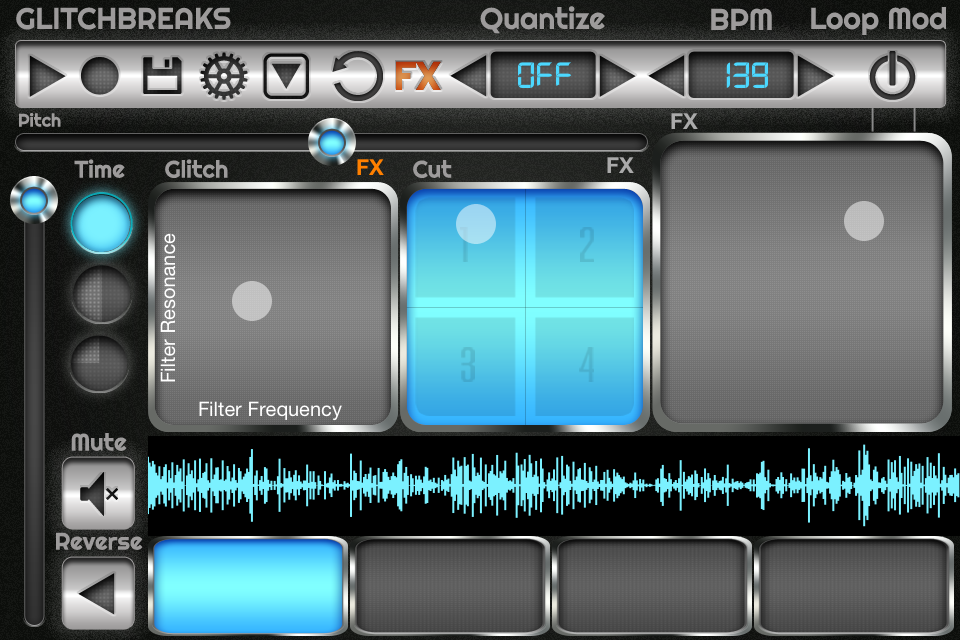The image size is (960, 640).
Task: Open settings with the gear icon
Action: click(x=224, y=76)
